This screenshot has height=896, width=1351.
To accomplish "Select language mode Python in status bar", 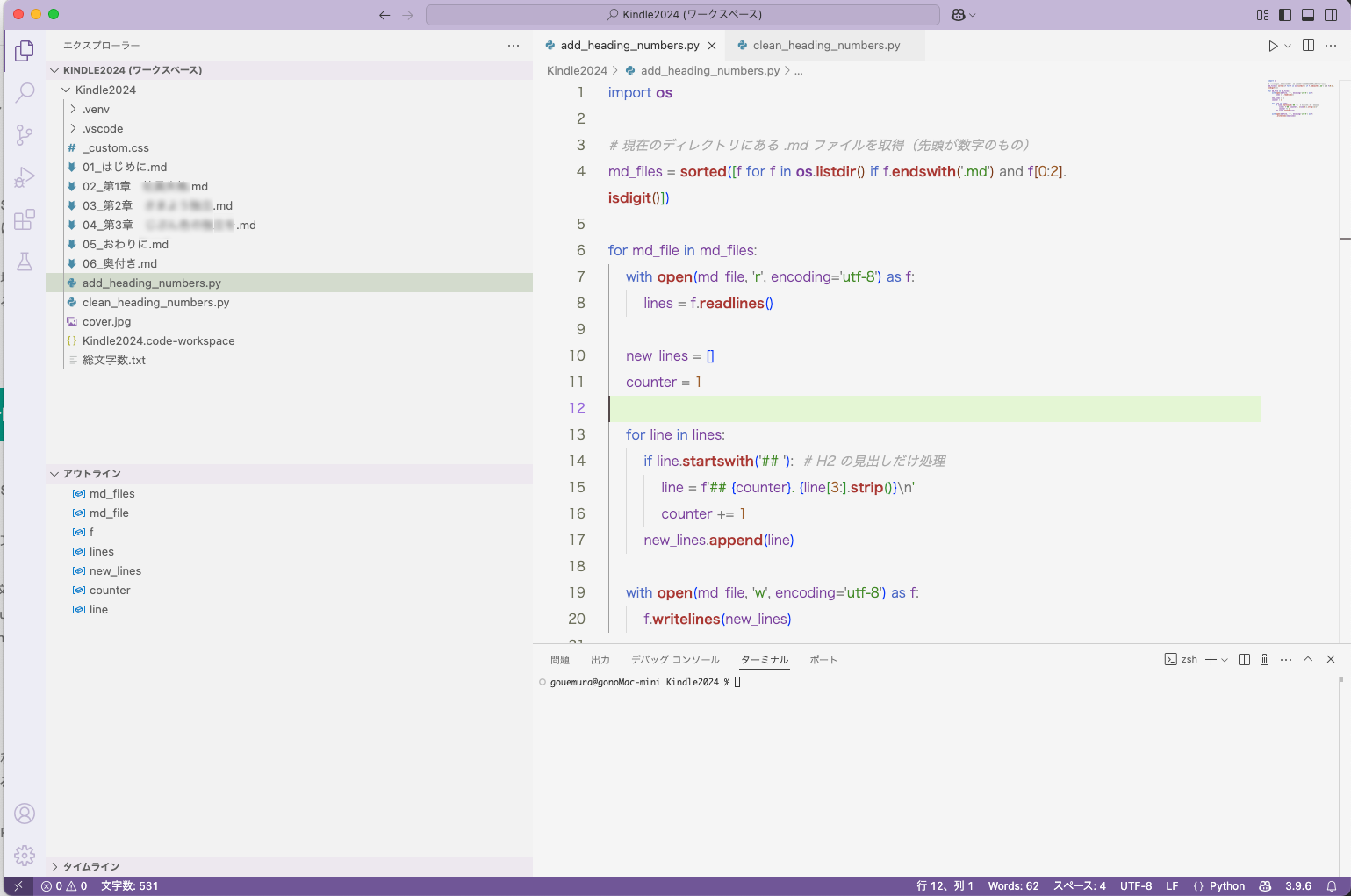I will (x=1226, y=886).
